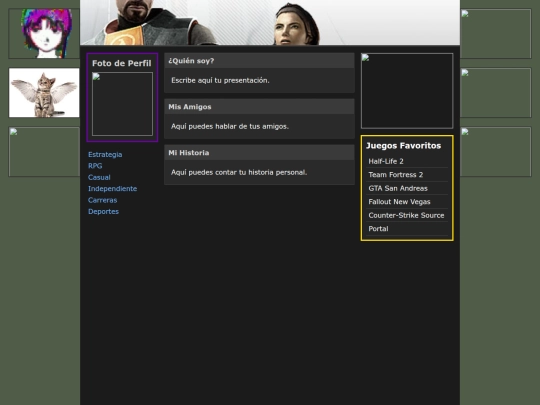Select Counter-Strike Source in favorites list
The image size is (540, 405).
[407, 215]
